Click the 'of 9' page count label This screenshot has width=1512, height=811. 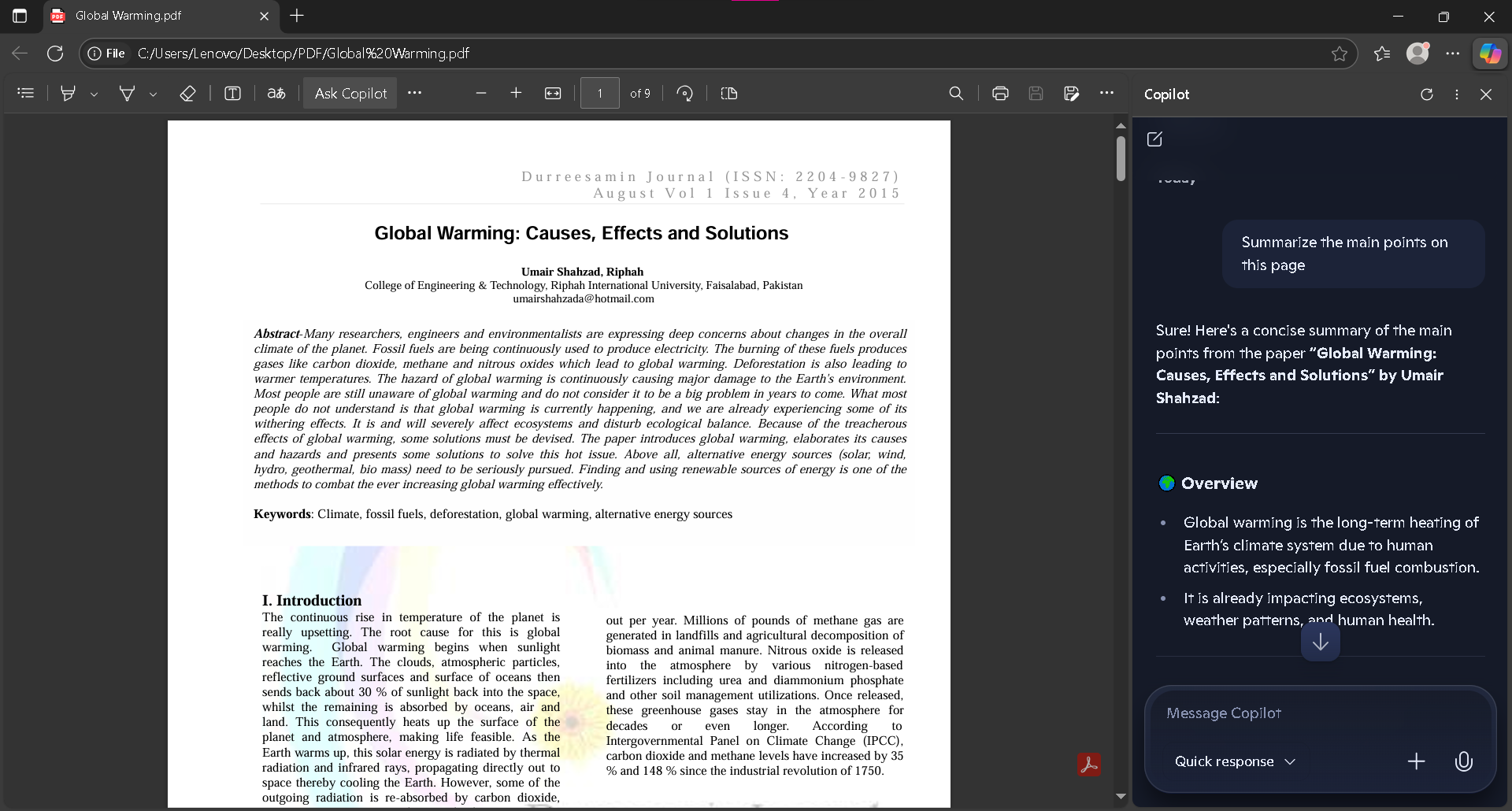[x=640, y=94]
